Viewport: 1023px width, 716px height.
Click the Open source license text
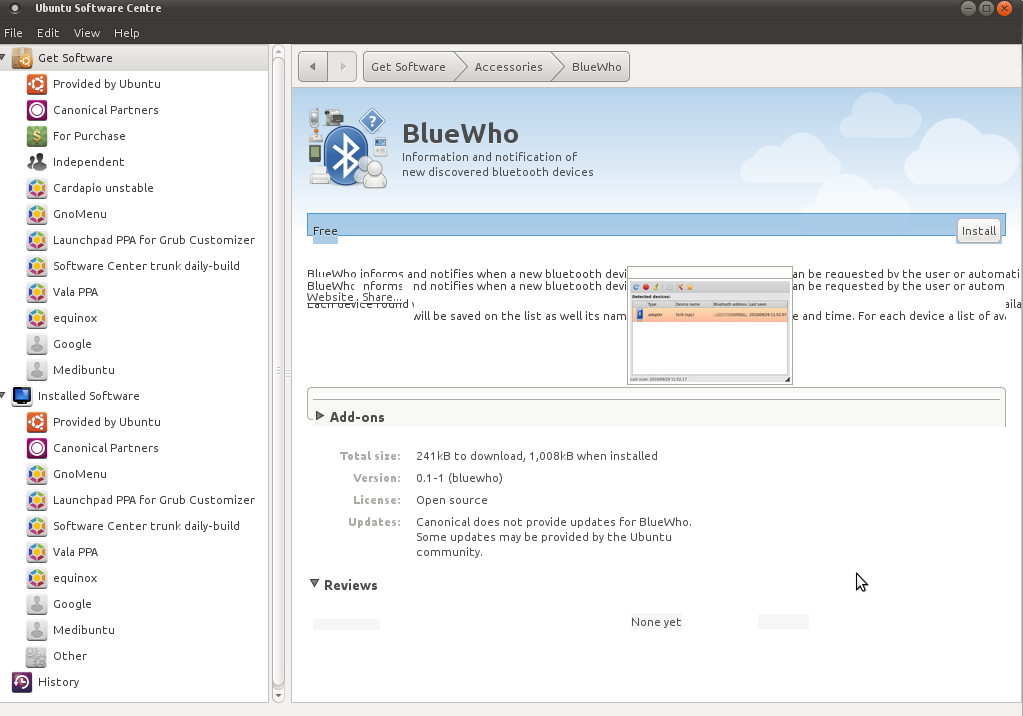pyautogui.click(x=451, y=500)
